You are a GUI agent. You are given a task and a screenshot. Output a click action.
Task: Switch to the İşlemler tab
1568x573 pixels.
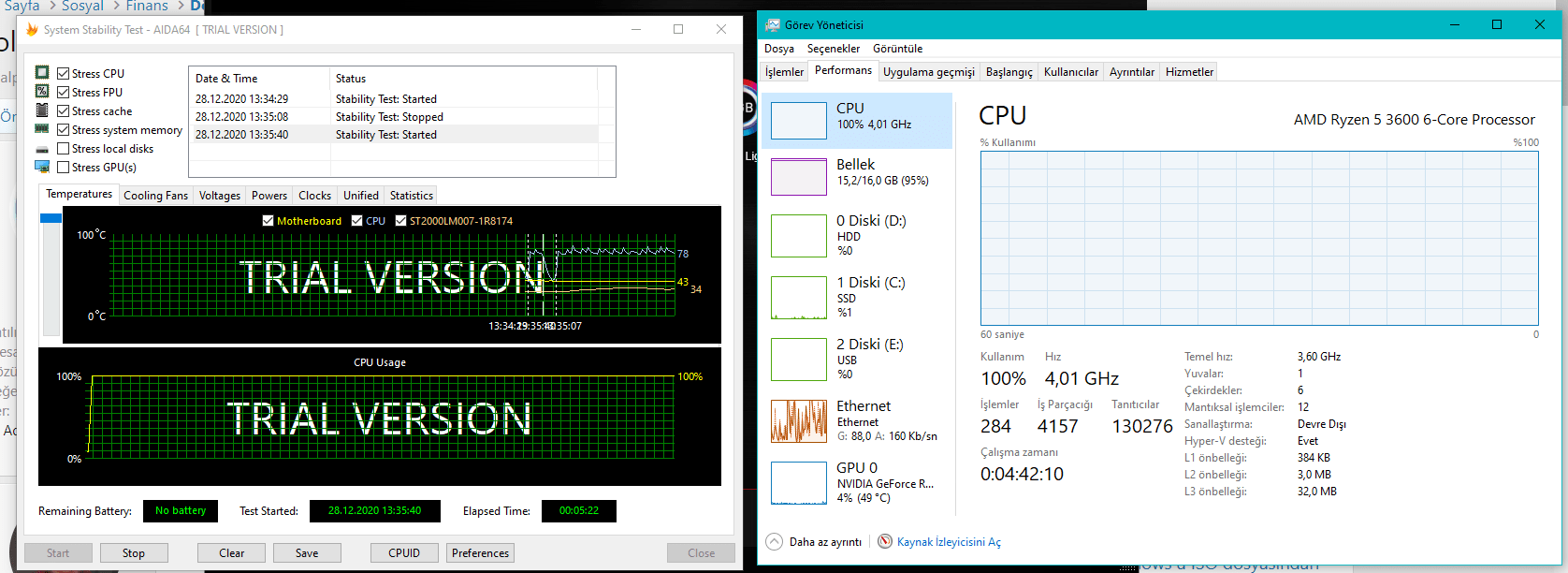click(784, 72)
